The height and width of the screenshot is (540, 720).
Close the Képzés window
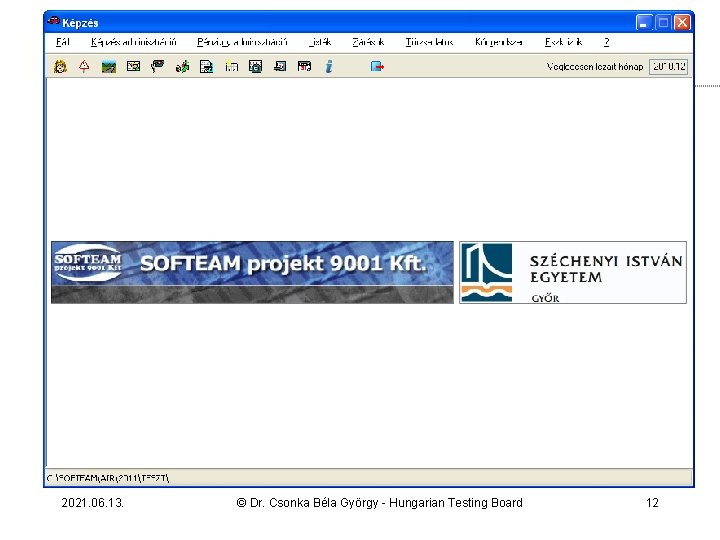coord(683,22)
